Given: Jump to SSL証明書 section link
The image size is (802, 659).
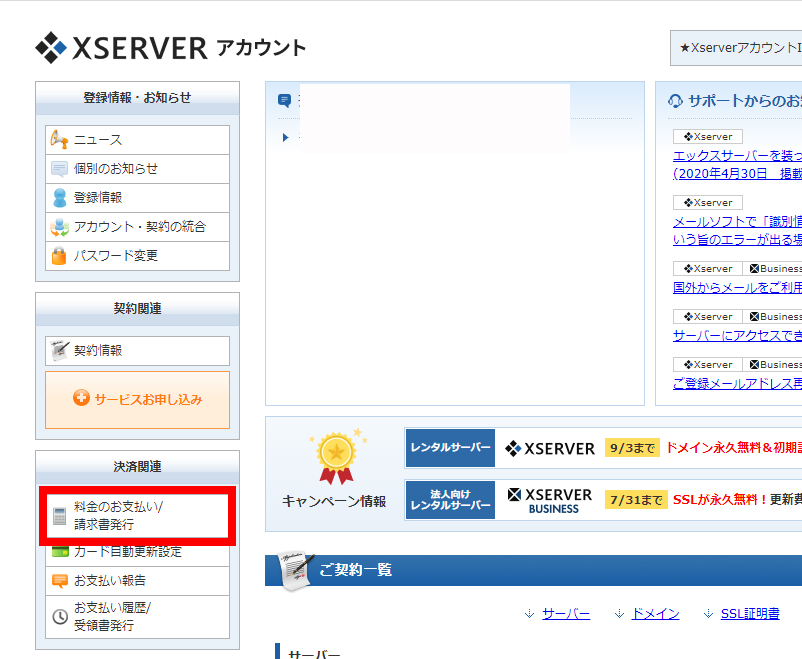Looking at the screenshot, I should pos(748,614).
